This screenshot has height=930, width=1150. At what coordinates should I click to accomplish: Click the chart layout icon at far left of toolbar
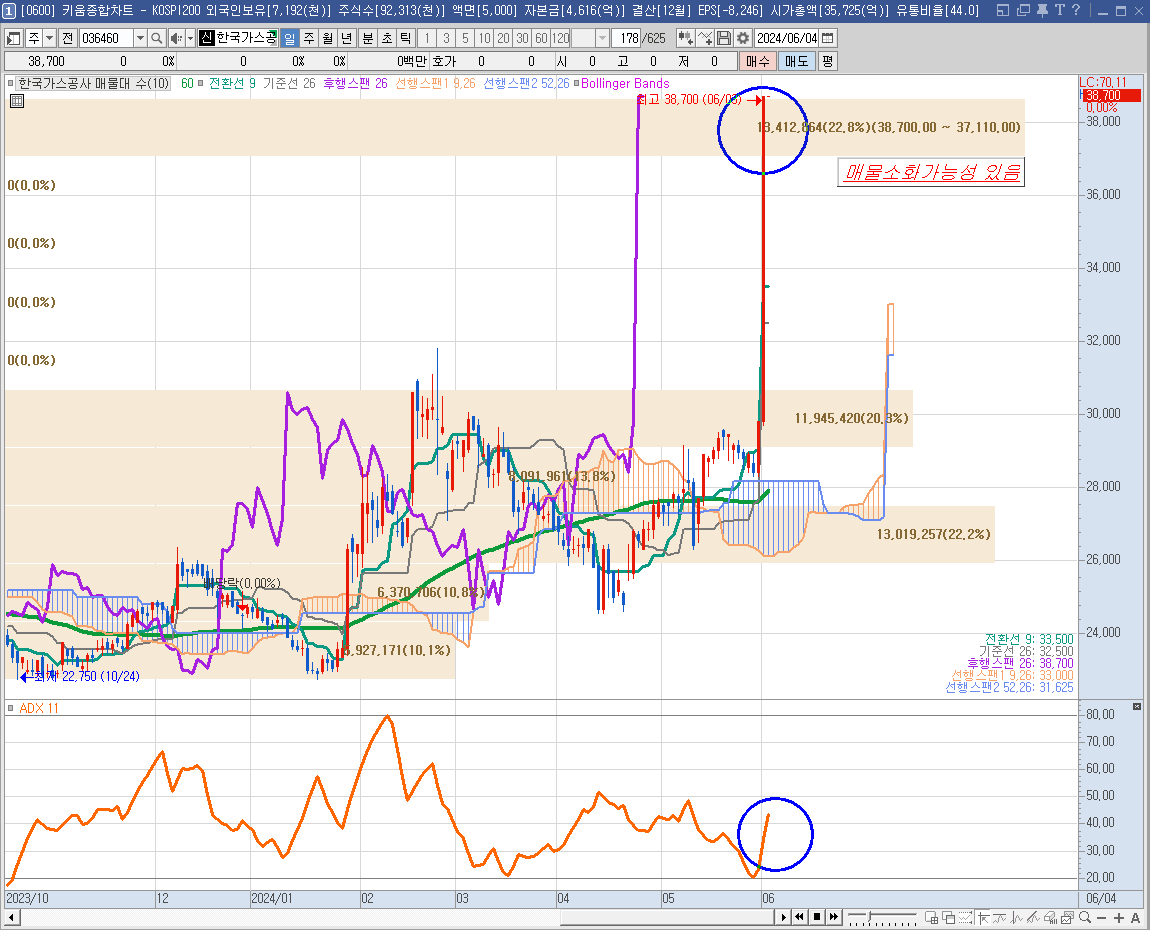click(x=13, y=38)
